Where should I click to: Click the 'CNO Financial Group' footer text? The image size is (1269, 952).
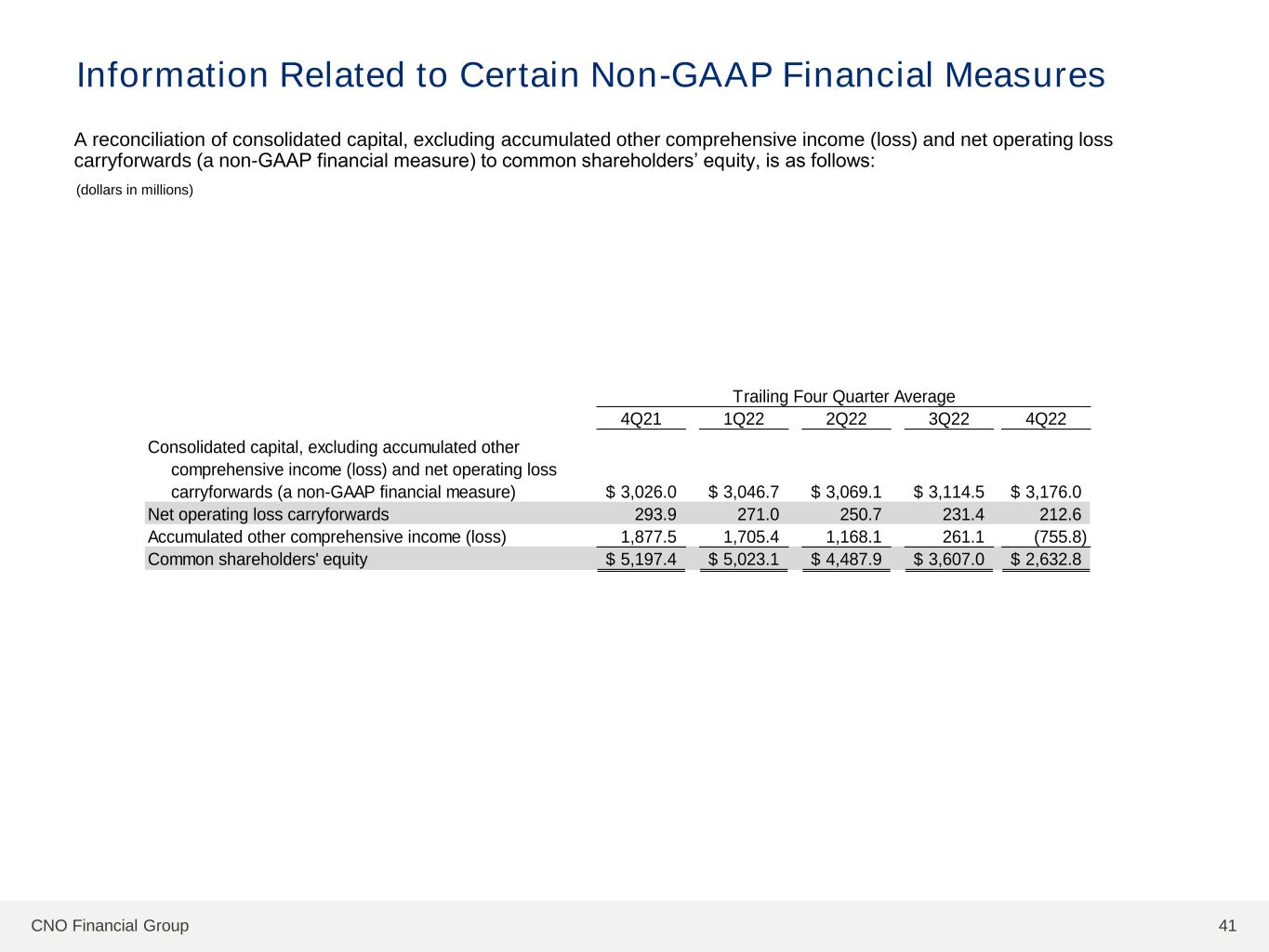110,925
